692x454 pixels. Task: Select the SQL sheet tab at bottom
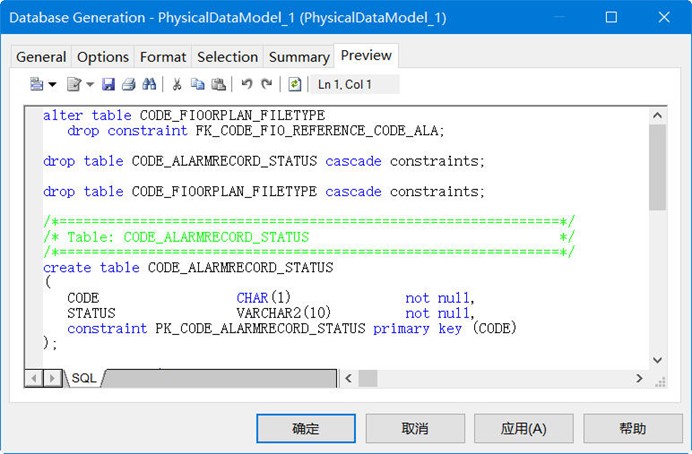point(84,378)
